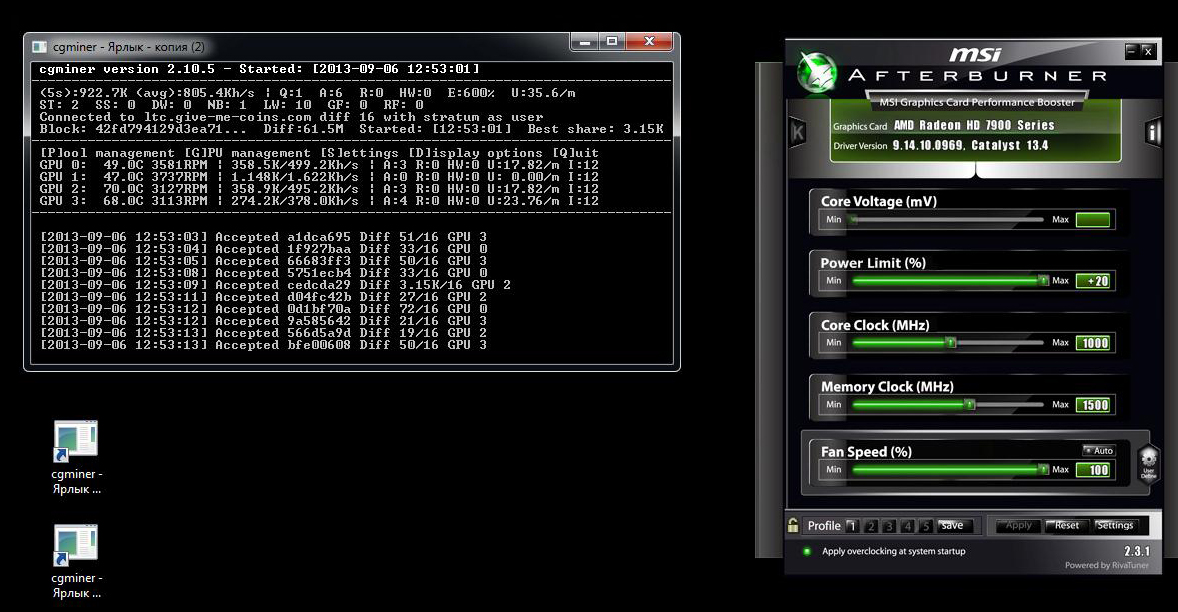Minimize the MSI Afterburner window
The image size is (1178, 612).
click(1131, 51)
